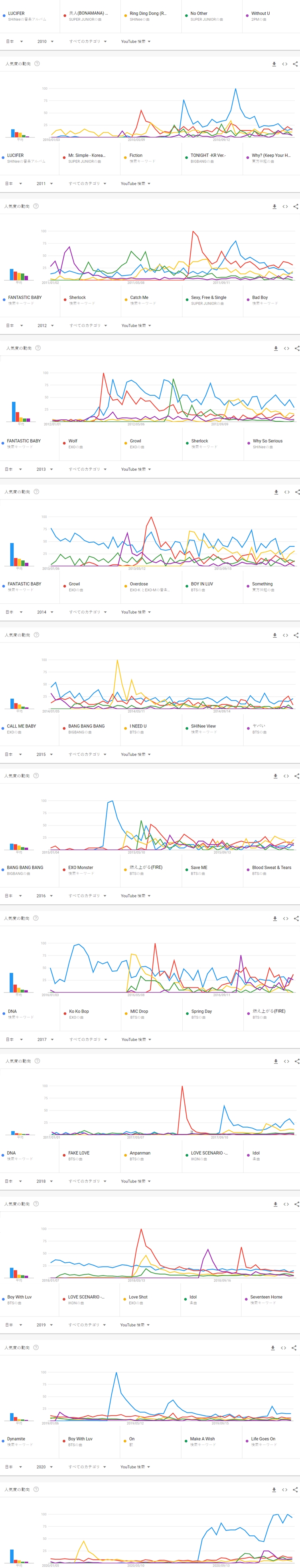Screen dimensions: 300x1568
Task: Share the 2016 popularity trend chart
Action: tap(296, 919)
